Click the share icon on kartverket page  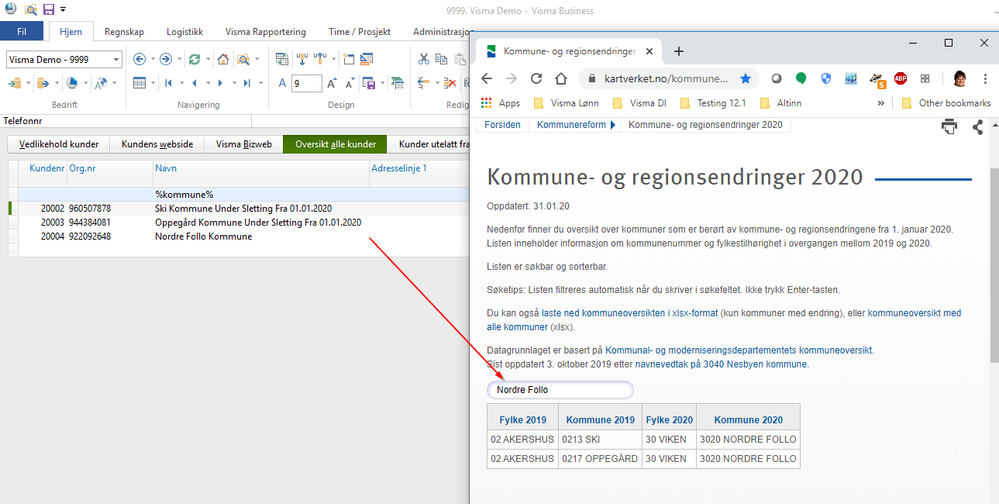tap(978, 127)
